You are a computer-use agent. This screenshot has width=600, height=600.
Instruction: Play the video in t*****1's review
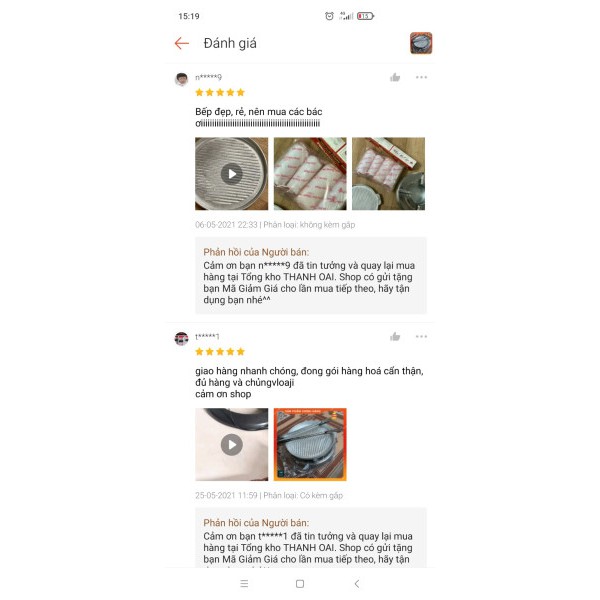pyautogui.click(x=232, y=444)
